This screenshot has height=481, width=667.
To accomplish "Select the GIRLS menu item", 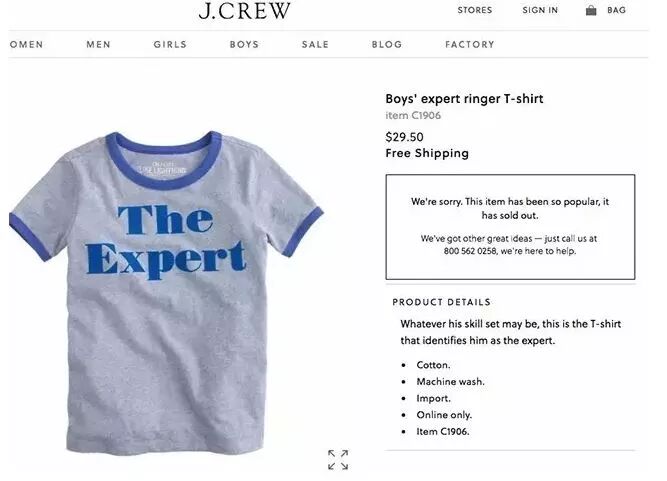I will click(170, 44).
